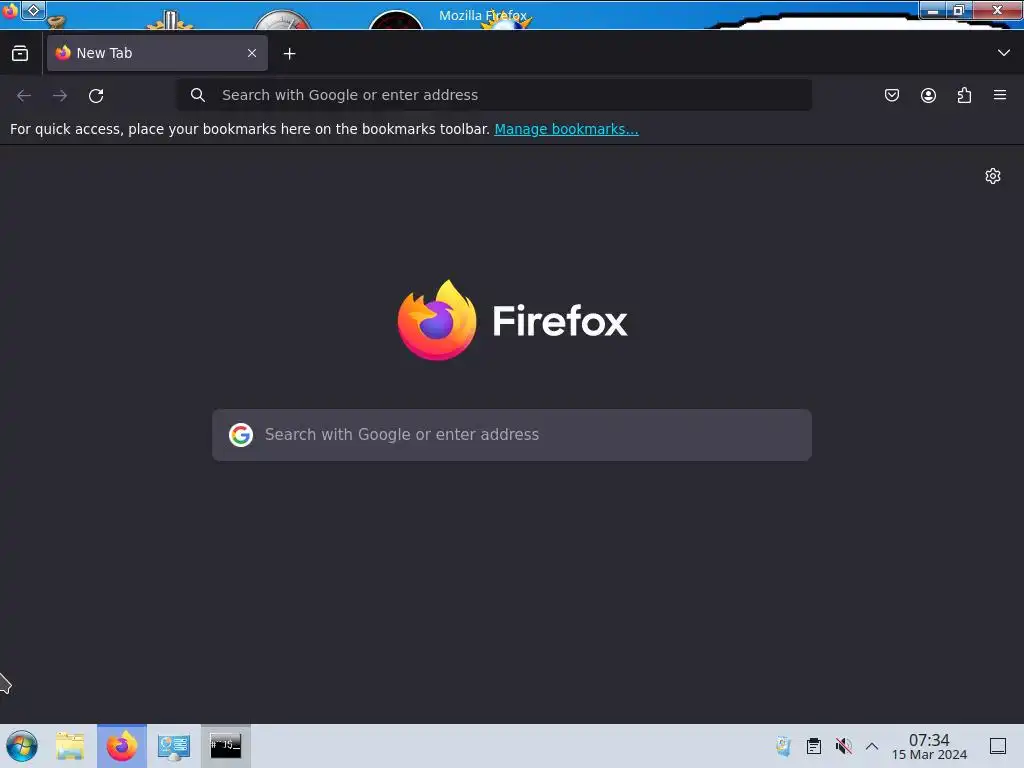Follow the Manage bookmarks link
This screenshot has height=768, width=1024.
click(x=566, y=129)
